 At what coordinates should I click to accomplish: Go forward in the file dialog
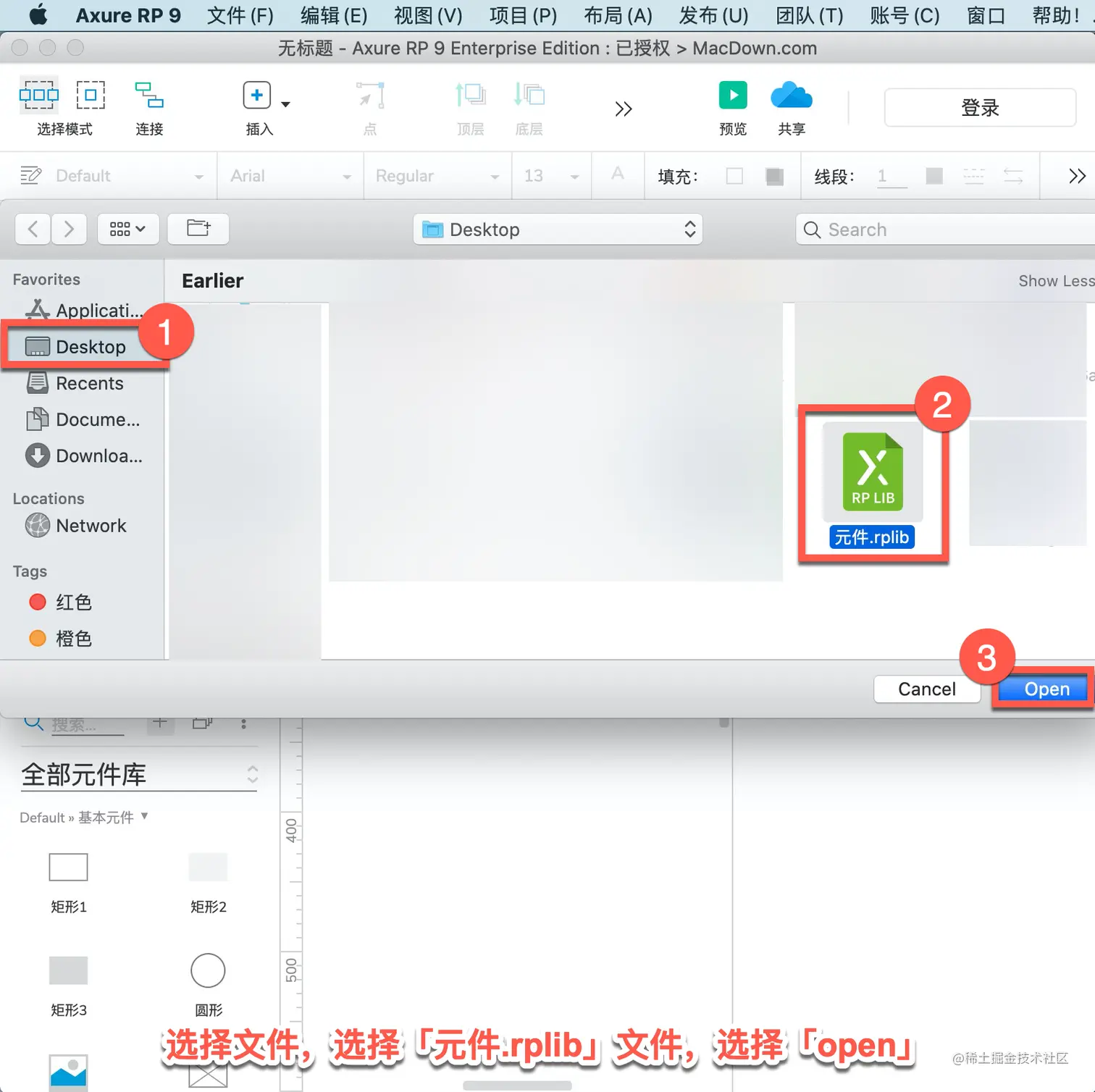click(69, 229)
